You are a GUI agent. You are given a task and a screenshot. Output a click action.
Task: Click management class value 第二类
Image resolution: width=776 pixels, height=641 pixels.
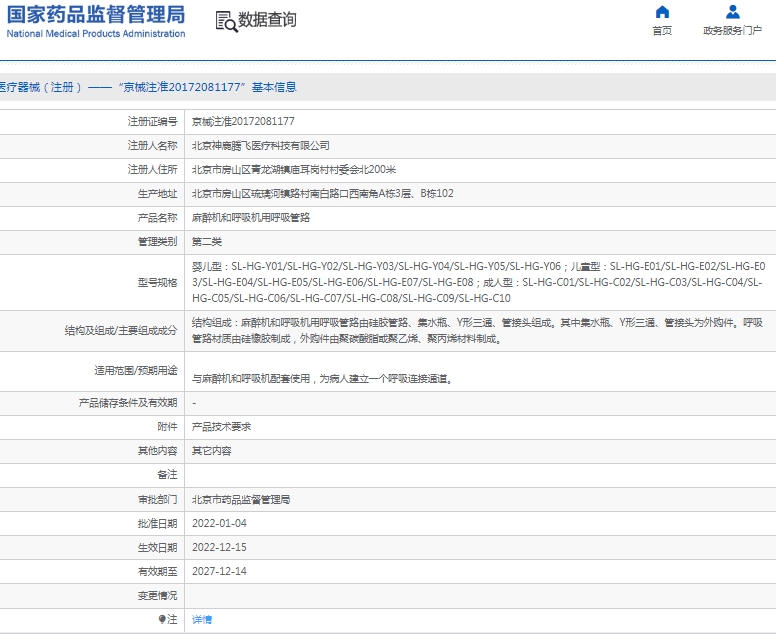coord(207,242)
